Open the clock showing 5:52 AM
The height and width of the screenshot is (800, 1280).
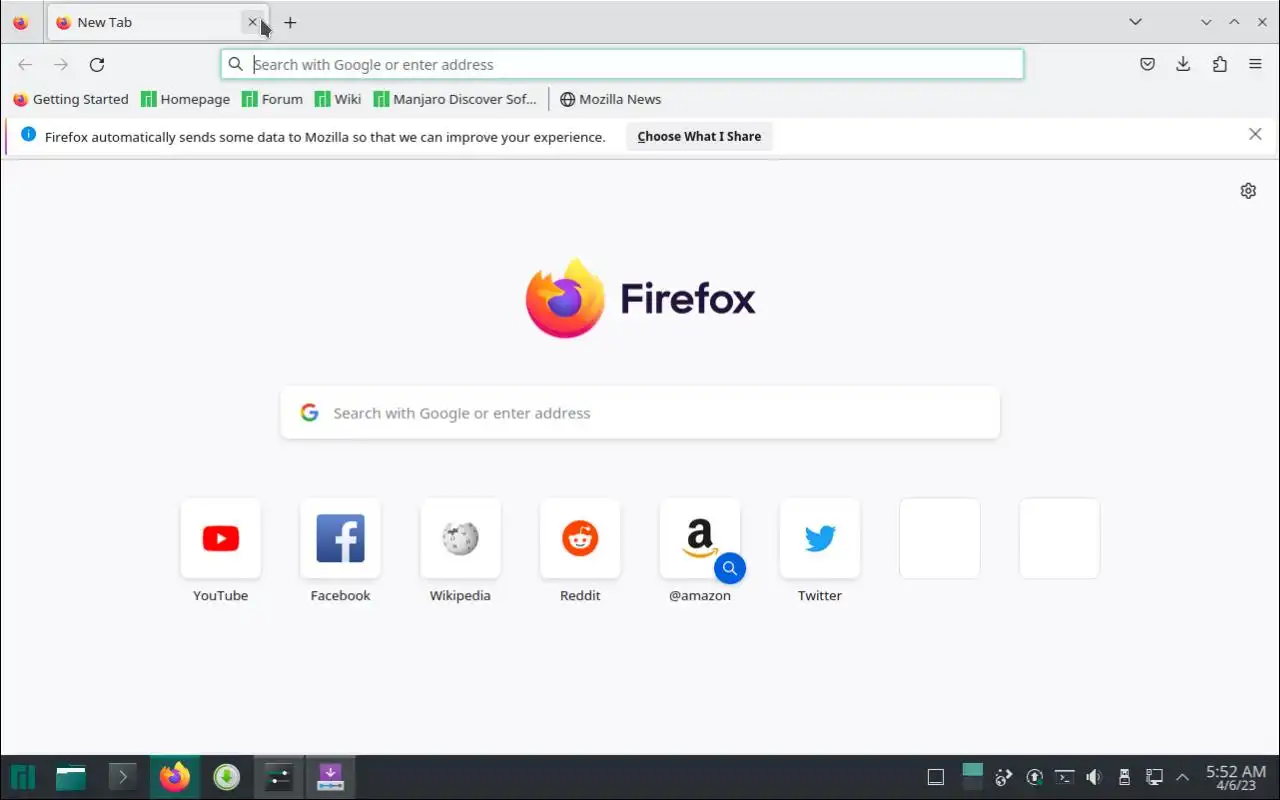click(x=1236, y=777)
